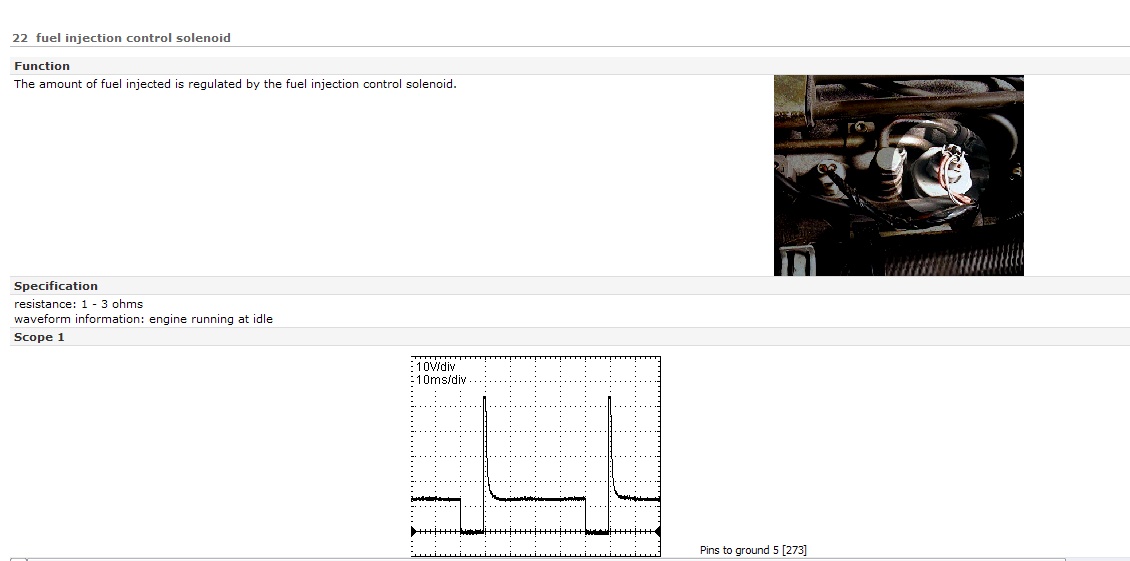1130x561 pixels.
Task: Select the Scope 1 section header
Action: tap(39, 337)
